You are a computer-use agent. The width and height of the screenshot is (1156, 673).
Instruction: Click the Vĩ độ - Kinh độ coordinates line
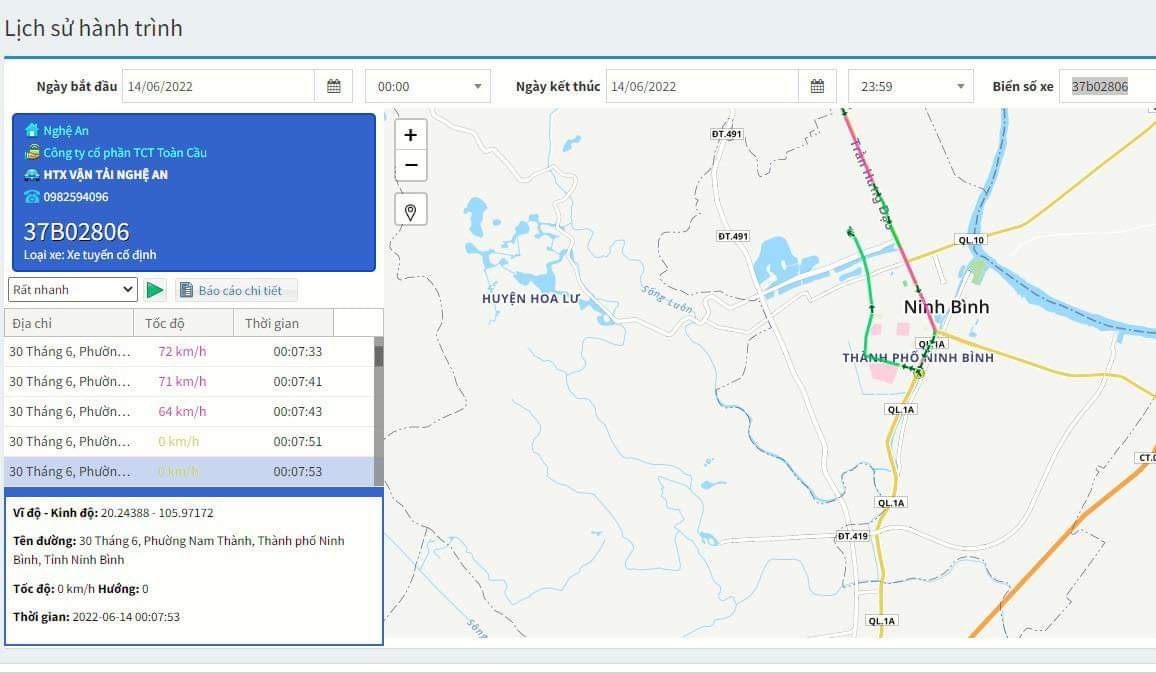coord(113,512)
